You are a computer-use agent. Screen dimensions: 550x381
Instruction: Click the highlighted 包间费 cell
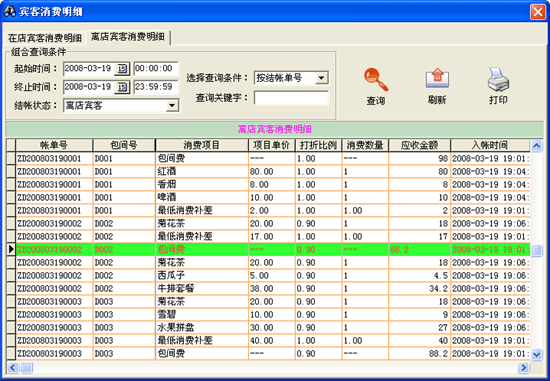tap(202, 249)
